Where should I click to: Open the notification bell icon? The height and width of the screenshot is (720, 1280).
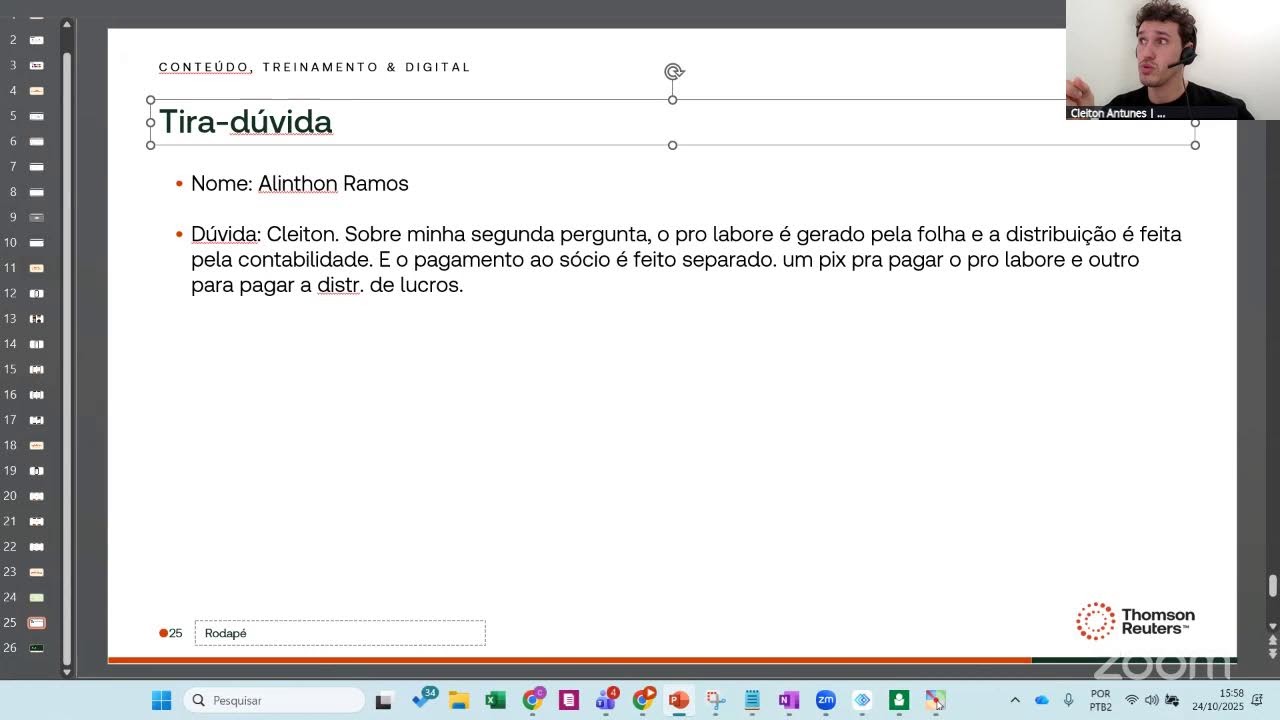(x=1258, y=700)
